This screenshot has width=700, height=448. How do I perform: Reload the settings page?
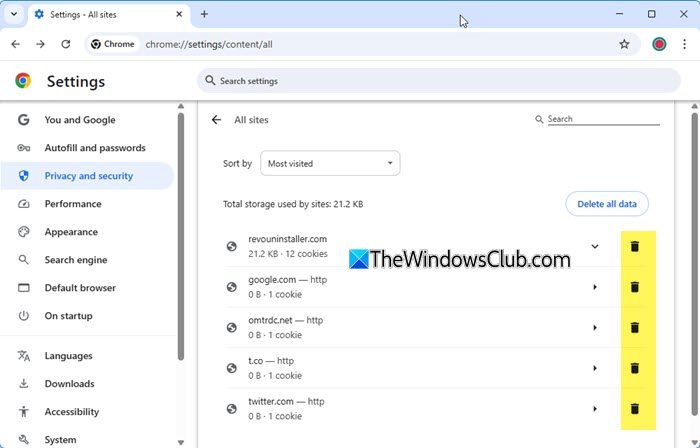tap(66, 44)
